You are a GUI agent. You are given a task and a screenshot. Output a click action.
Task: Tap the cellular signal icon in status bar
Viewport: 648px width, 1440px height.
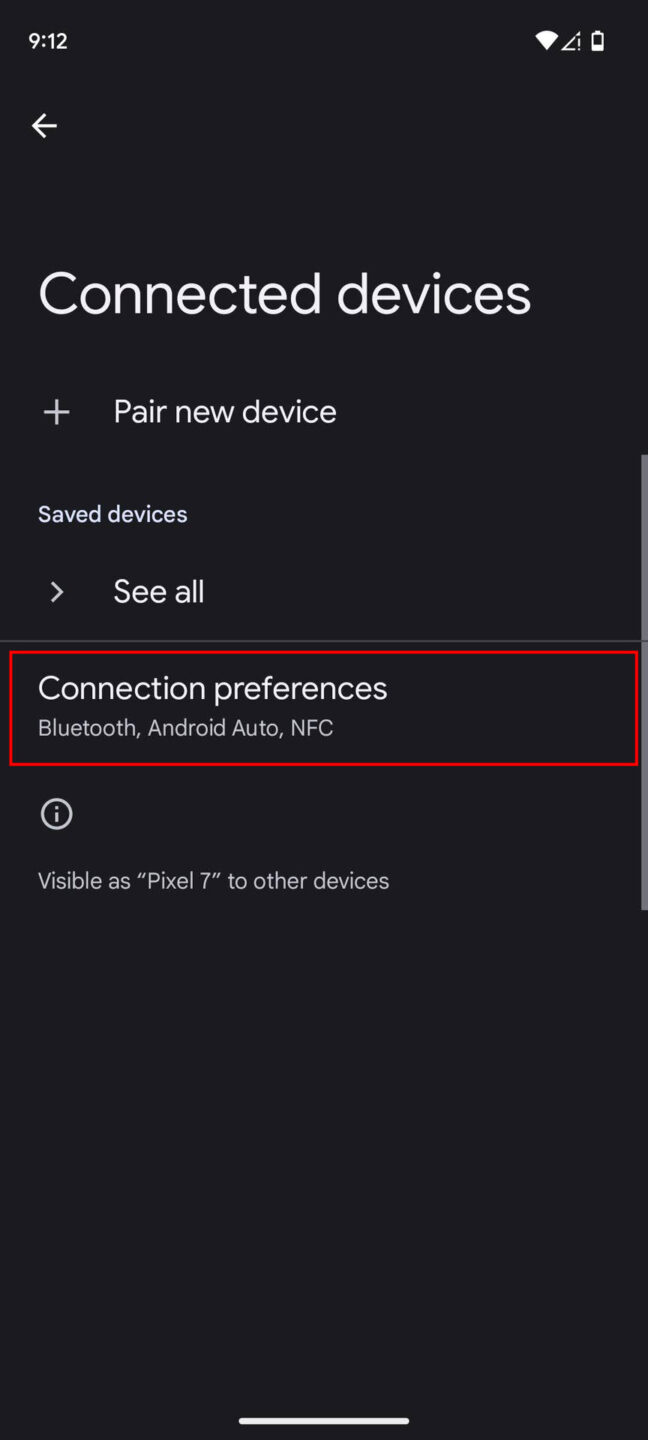pos(571,41)
